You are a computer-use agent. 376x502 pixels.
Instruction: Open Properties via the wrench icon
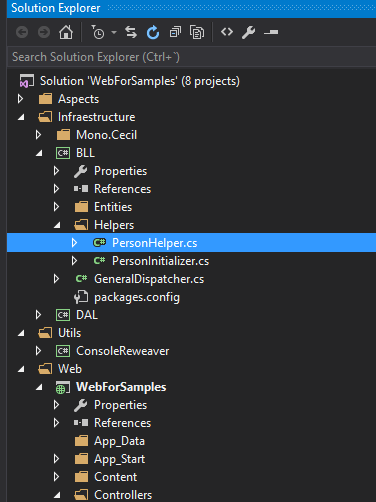point(249,32)
